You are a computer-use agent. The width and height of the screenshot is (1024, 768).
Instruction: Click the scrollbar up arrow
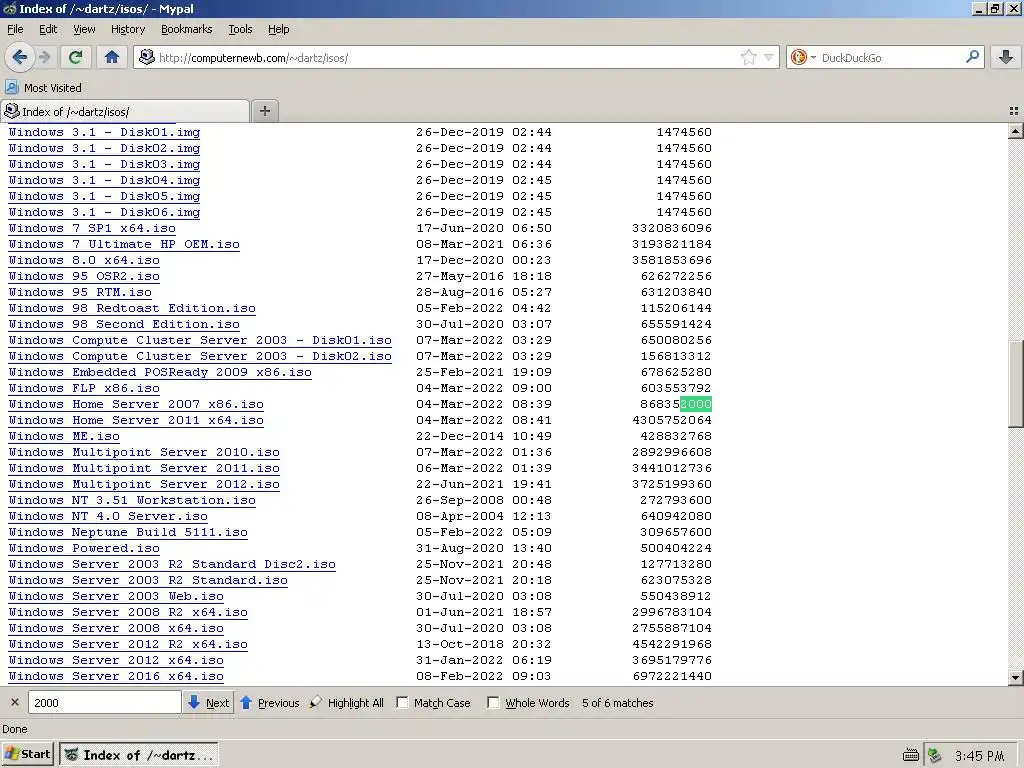[x=1016, y=131]
